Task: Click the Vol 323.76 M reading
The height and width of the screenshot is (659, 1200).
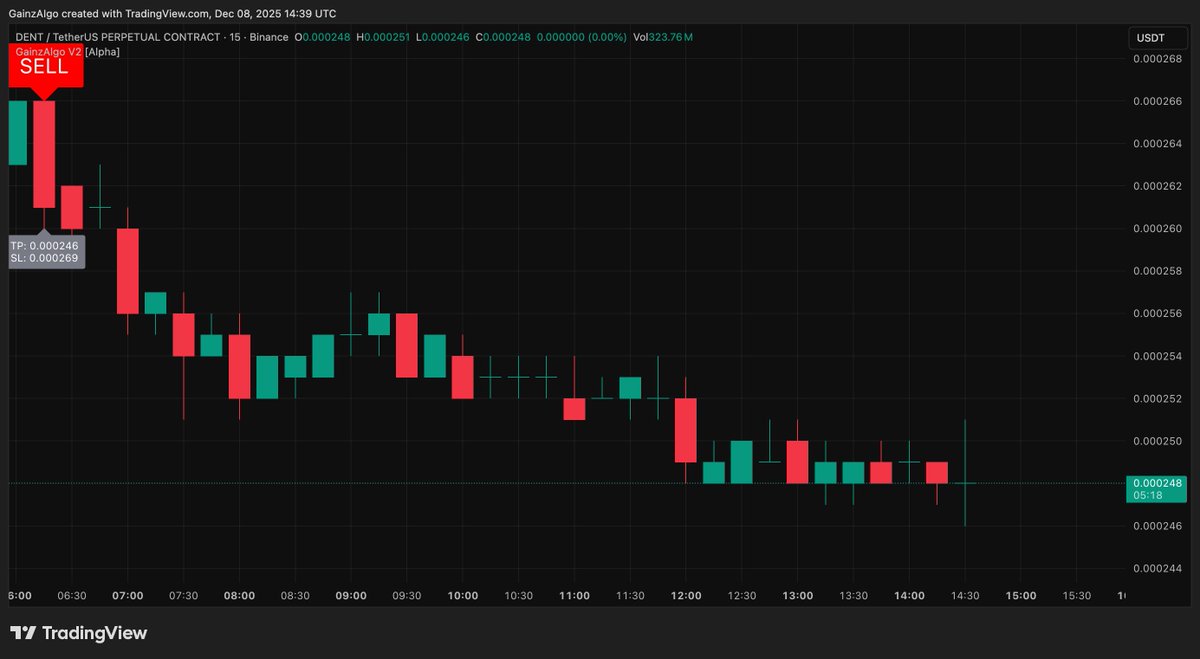Action: pos(663,37)
